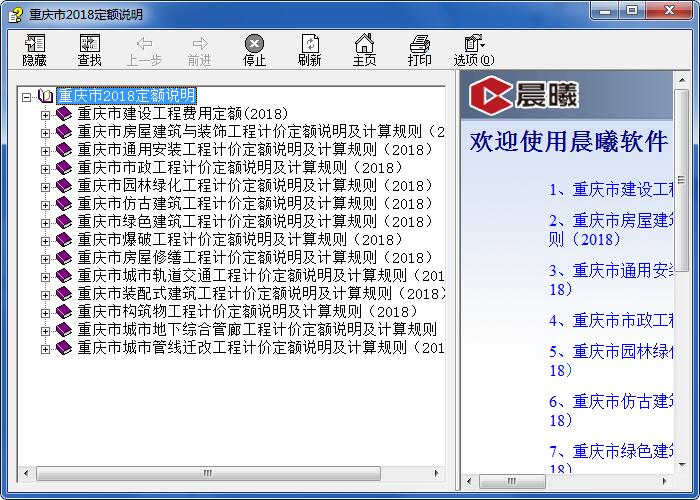Viewport: 700px width, 500px height.
Task: Click book icon beside 市政工程 entry
Action: click(64, 167)
